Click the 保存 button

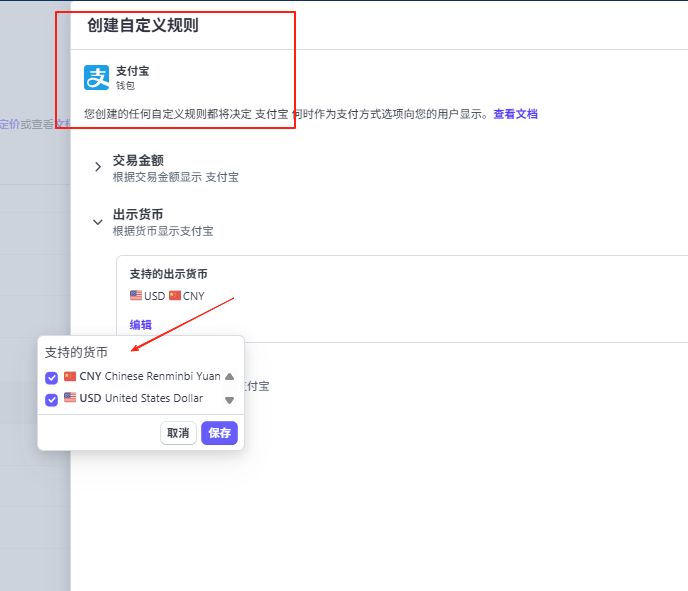click(219, 433)
